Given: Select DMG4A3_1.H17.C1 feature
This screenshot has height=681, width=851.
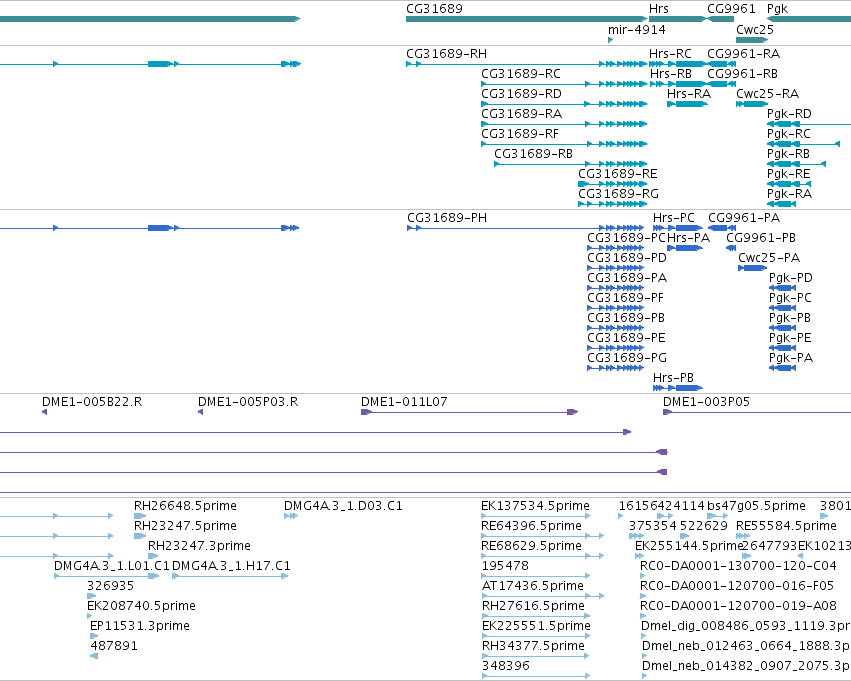Looking at the screenshot, I should click(230, 576).
